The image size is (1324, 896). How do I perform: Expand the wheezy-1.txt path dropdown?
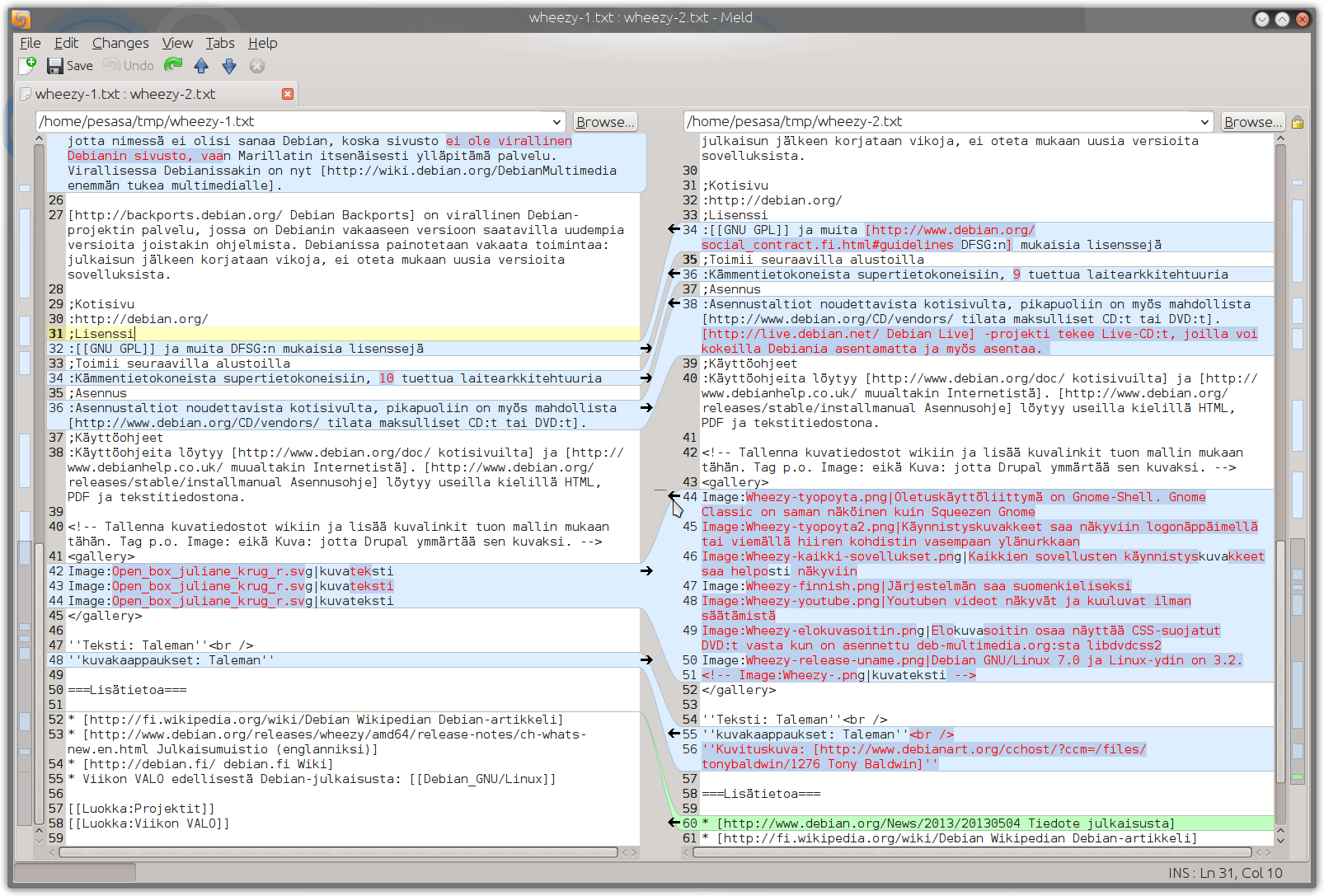[x=556, y=122]
